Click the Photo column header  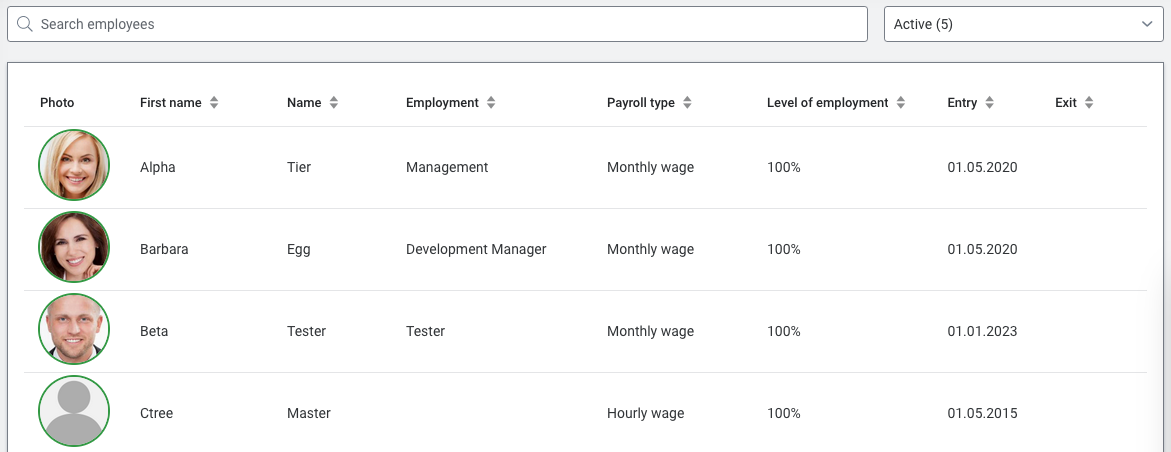click(57, 103)
